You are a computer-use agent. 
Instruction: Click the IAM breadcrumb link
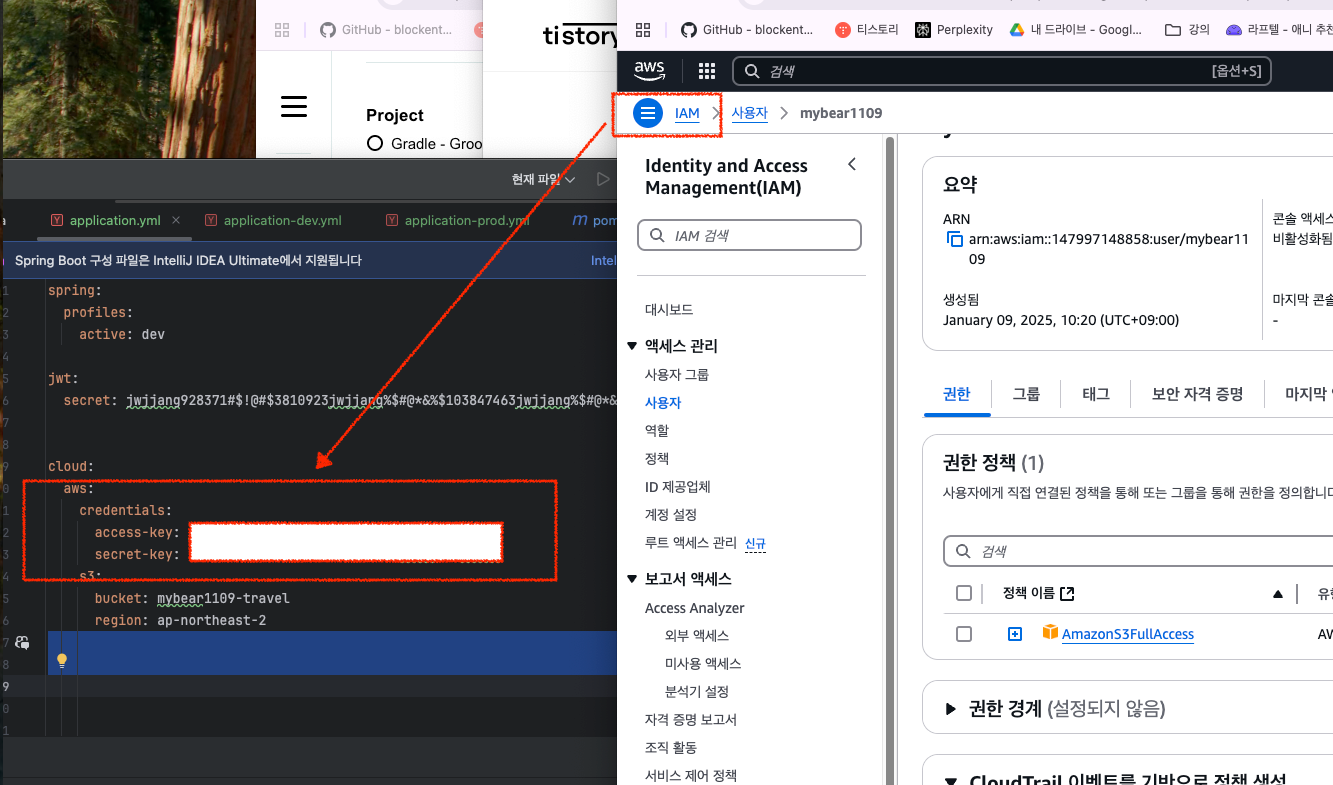pos(687,114)
